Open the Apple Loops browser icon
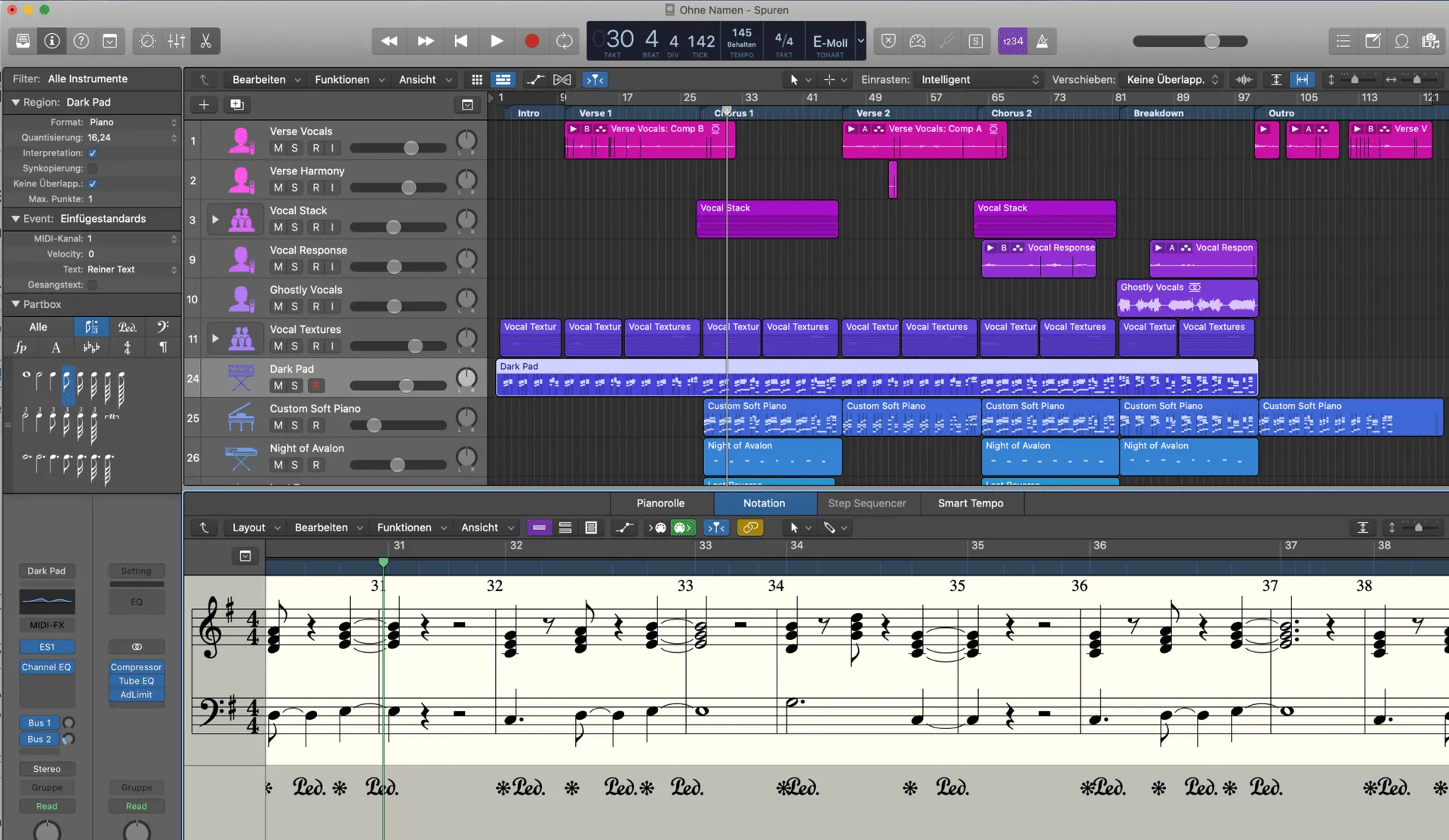 point(1401,41)
